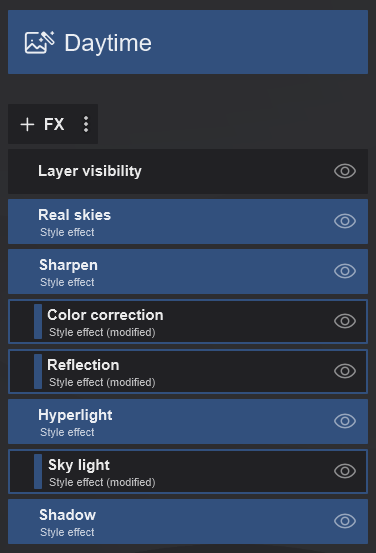The height and width of the screenshot is (553, 376).
Task: Toggle visibility of the Sharpen effect
Action: [345, 271]
